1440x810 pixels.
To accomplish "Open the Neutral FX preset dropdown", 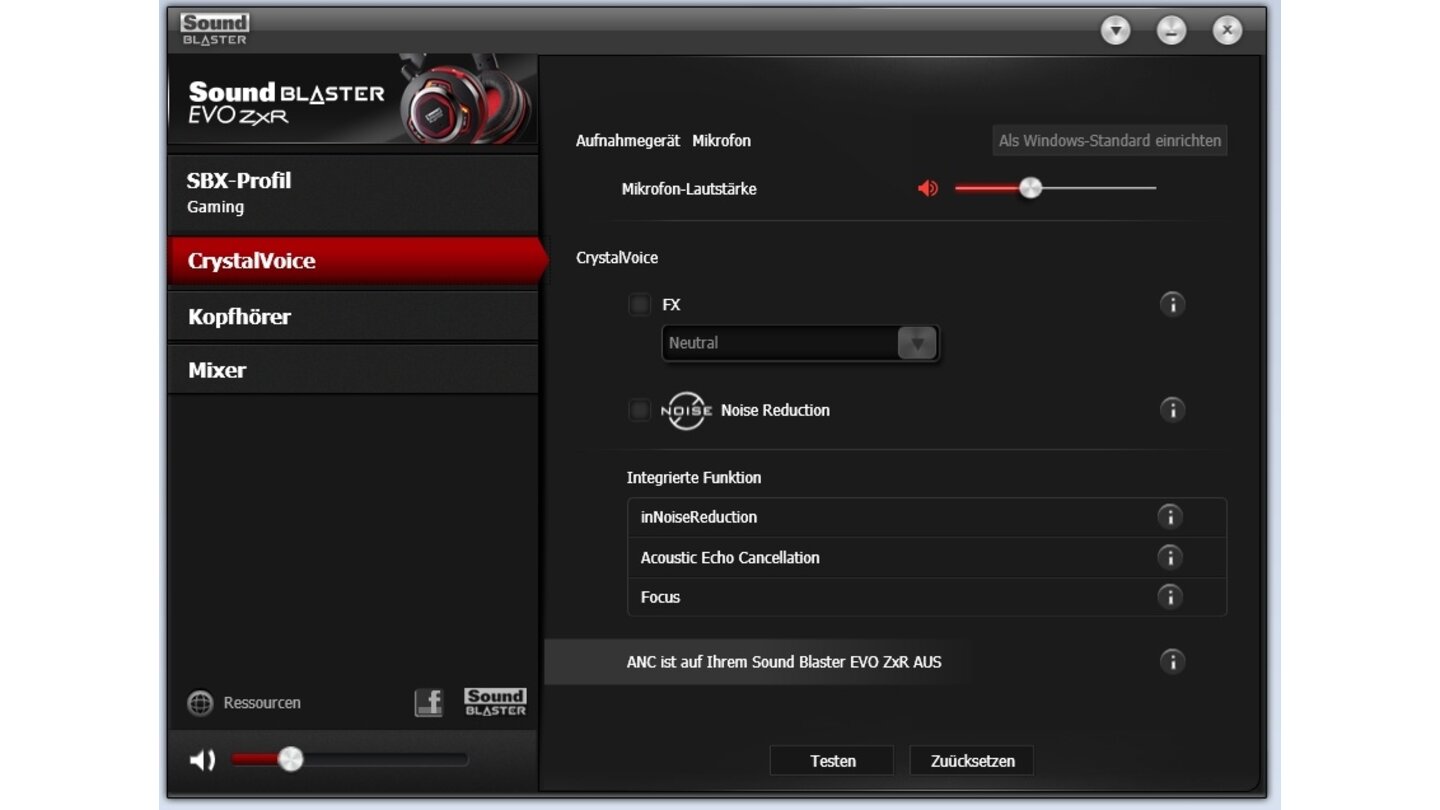I will point(800,343).
